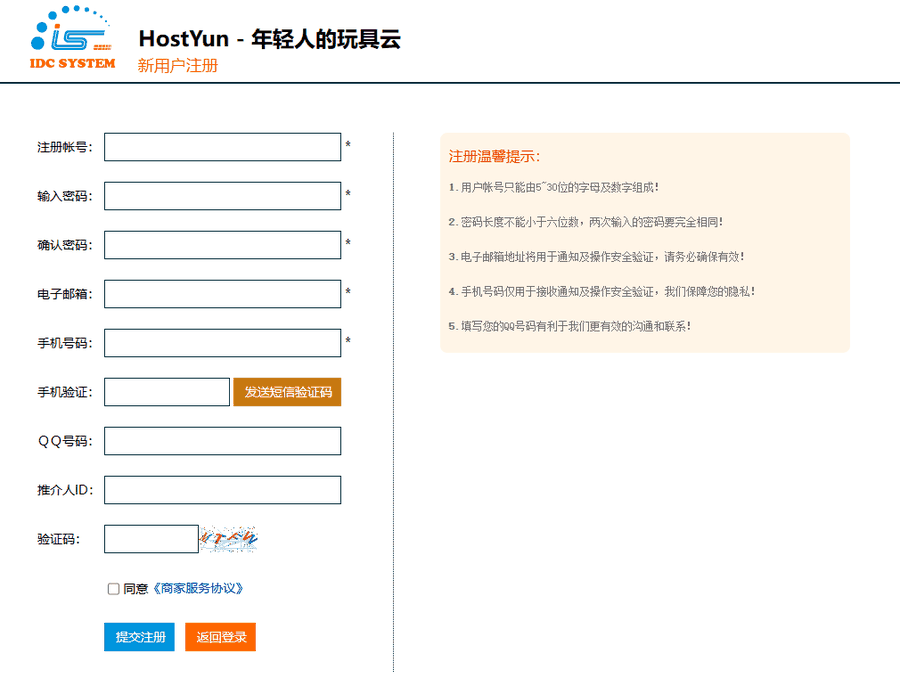This screenshot has width=900, height=686.
Task: Check the 同意 agreement checkbox
Action: (114, 589)
